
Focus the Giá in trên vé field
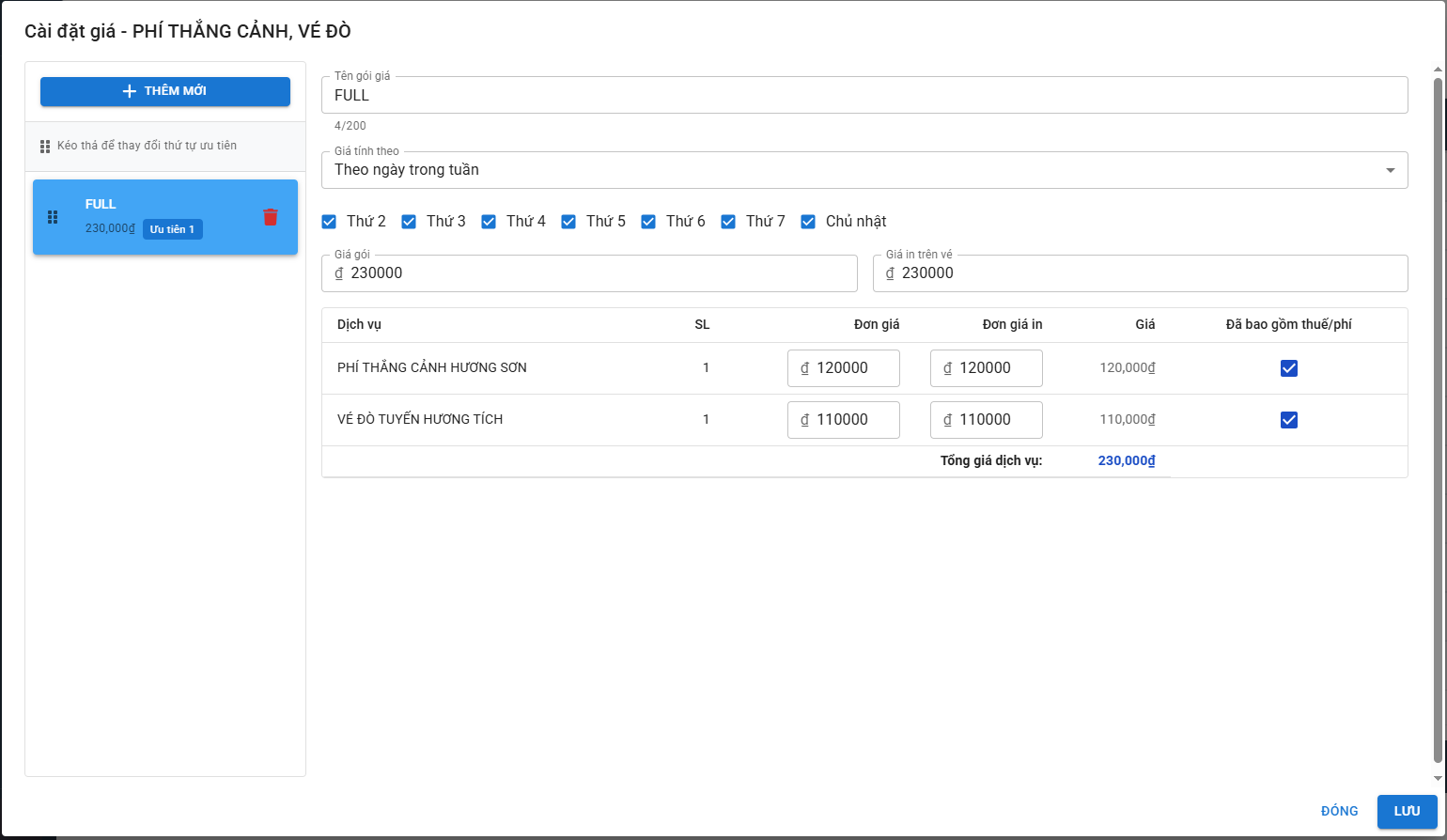[x=1146, y=273]
